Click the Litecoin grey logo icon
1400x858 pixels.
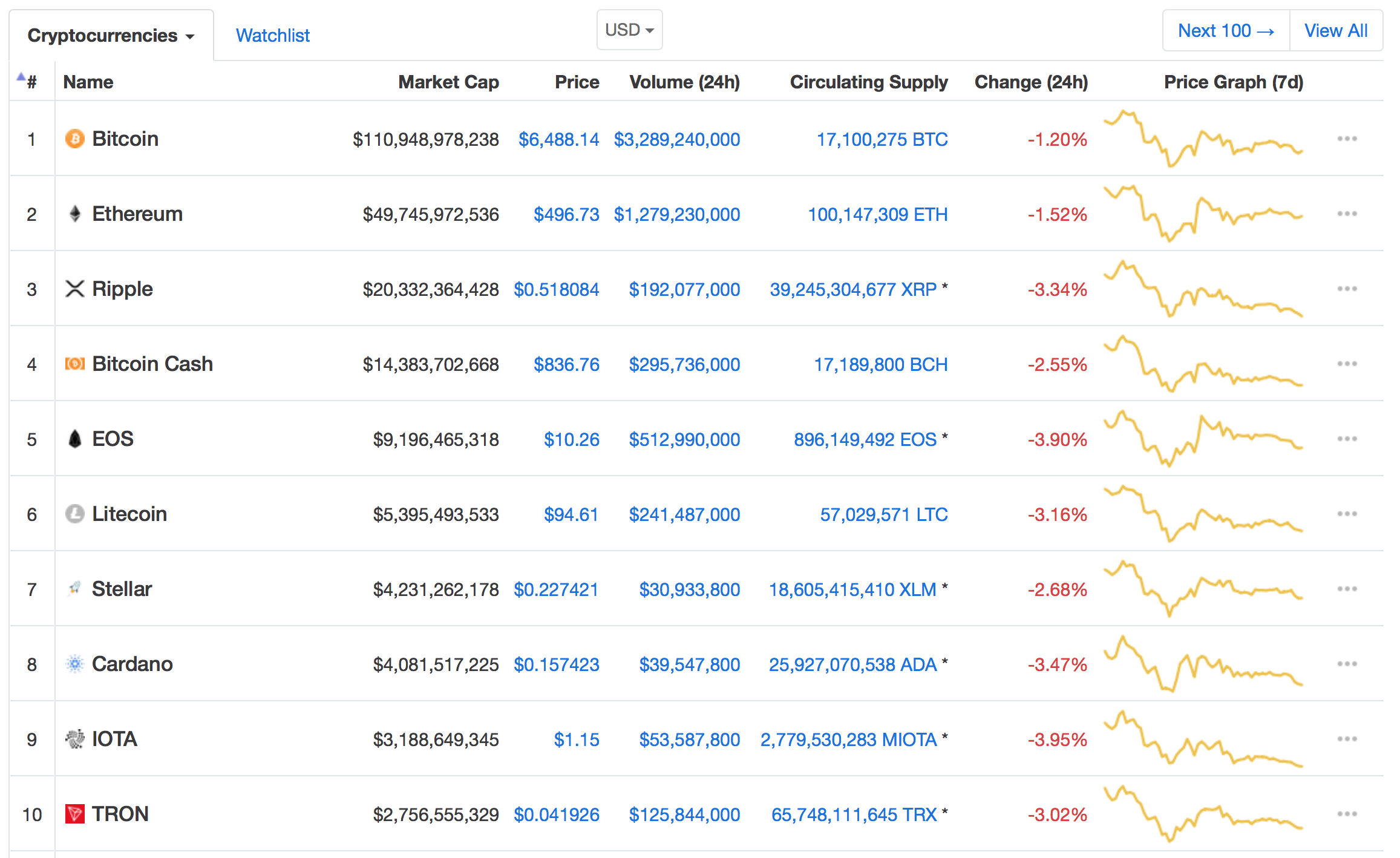click(x=74, y=514)
